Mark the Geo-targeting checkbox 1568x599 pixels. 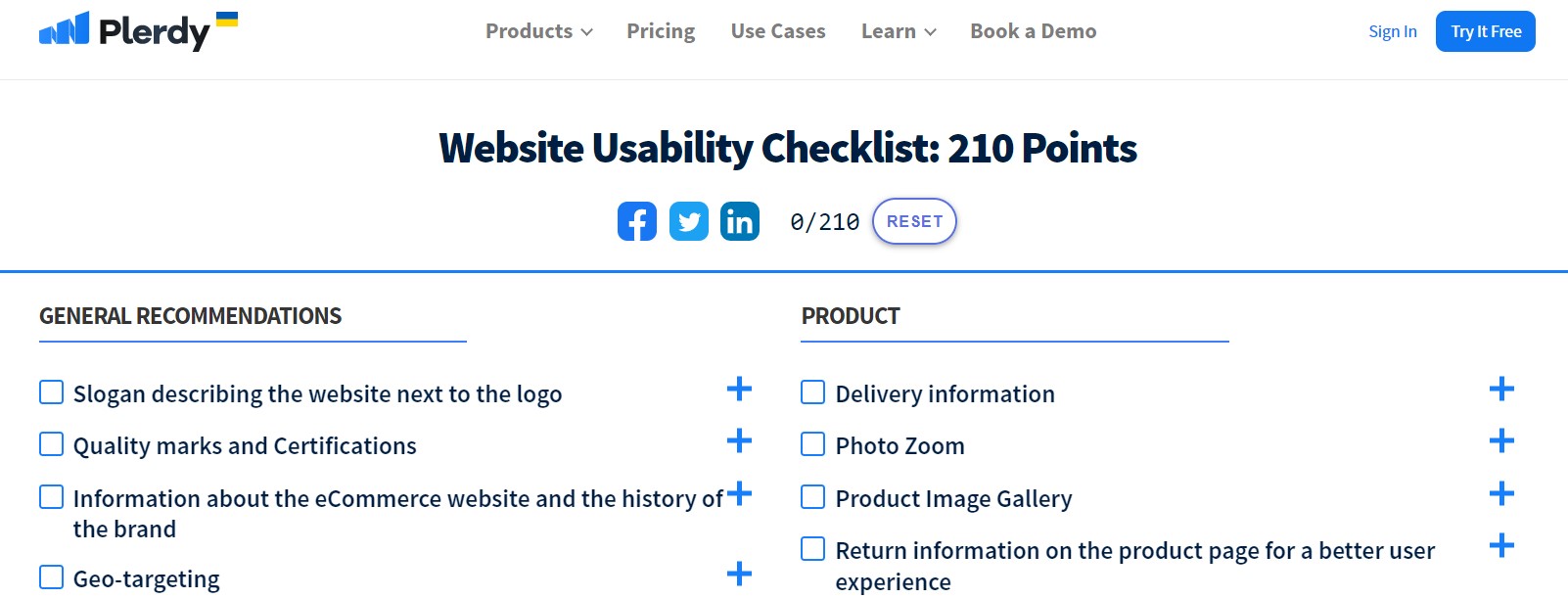[51, 577]
